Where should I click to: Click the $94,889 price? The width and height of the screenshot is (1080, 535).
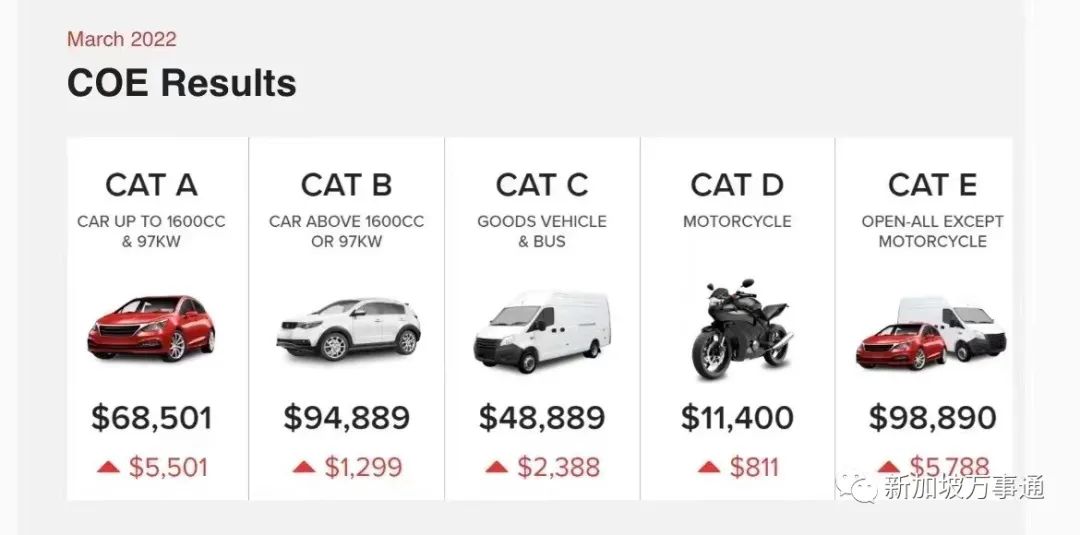347,417
